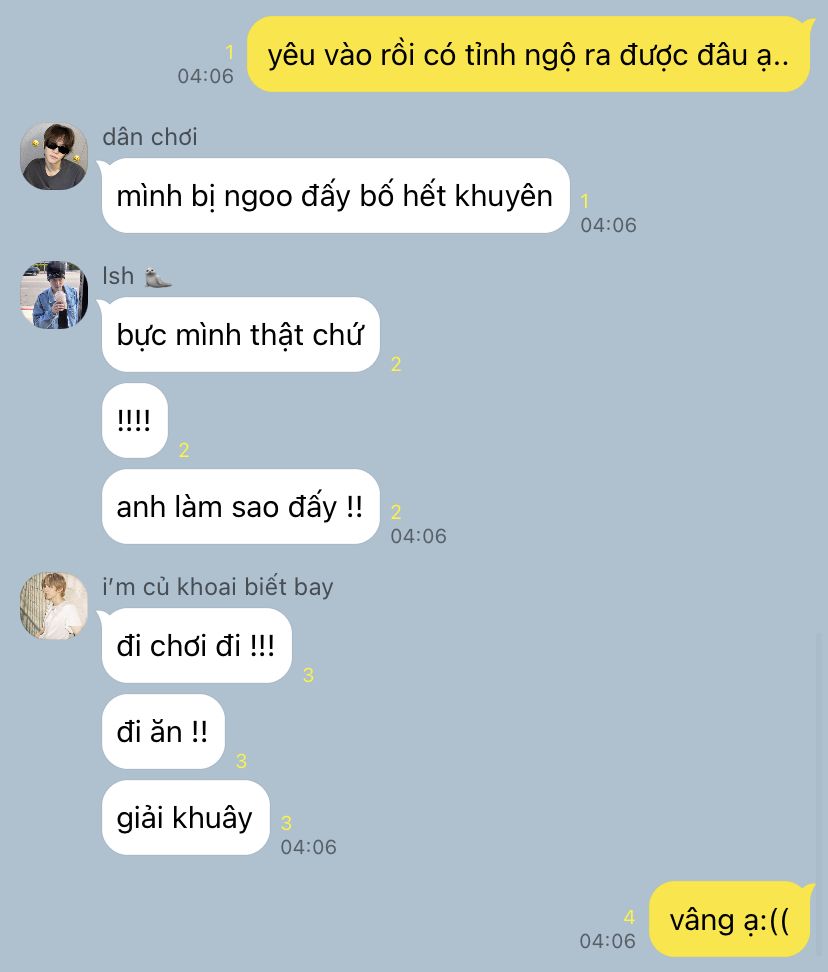Click the sender name 'dân chơi'
This screenshot has height=972, width=828.
(150, 137)
